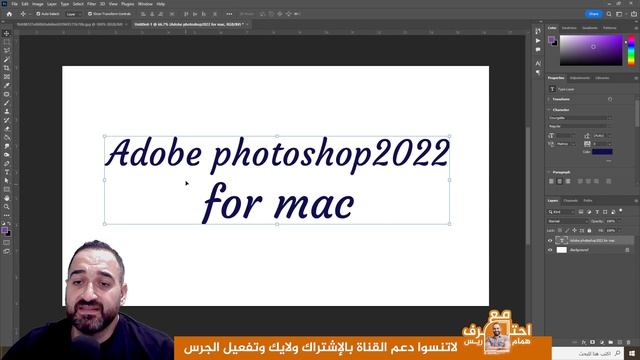The height and width of the screenshot is (360, 640).
Task: Open the Window menu
Action: 145,4
